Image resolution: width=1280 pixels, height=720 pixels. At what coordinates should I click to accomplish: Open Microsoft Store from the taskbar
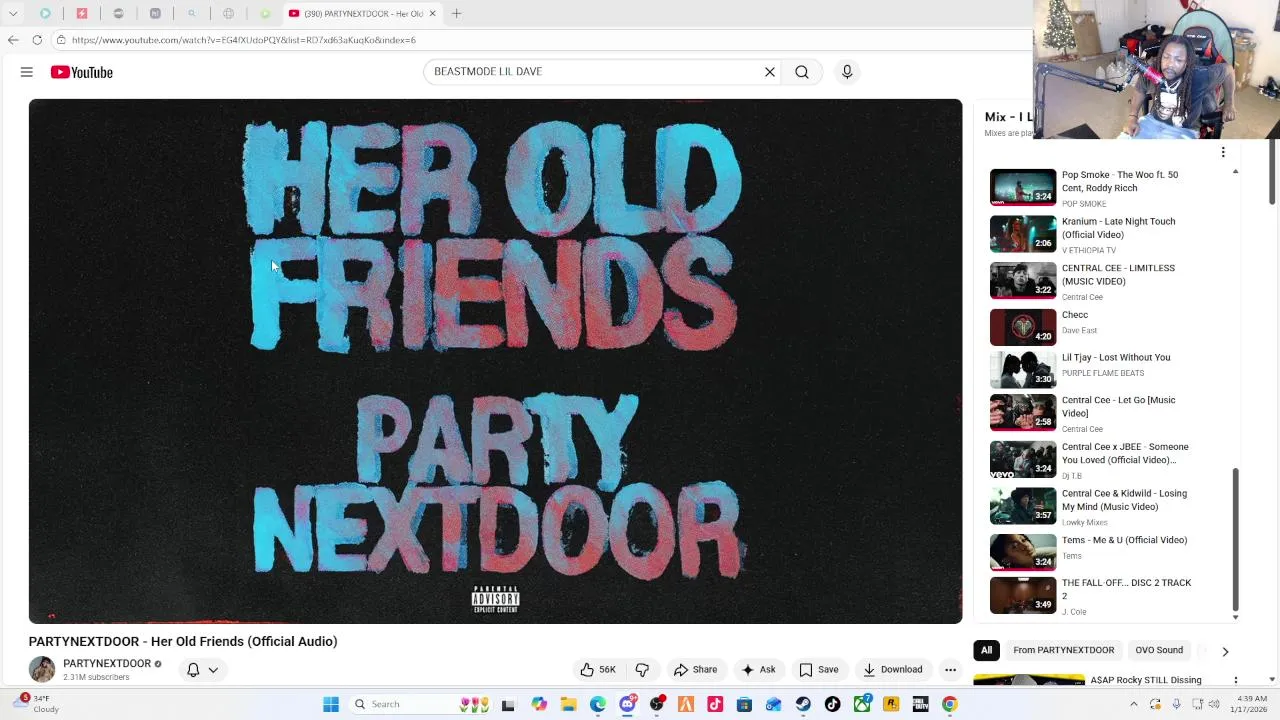pos(744,704)
